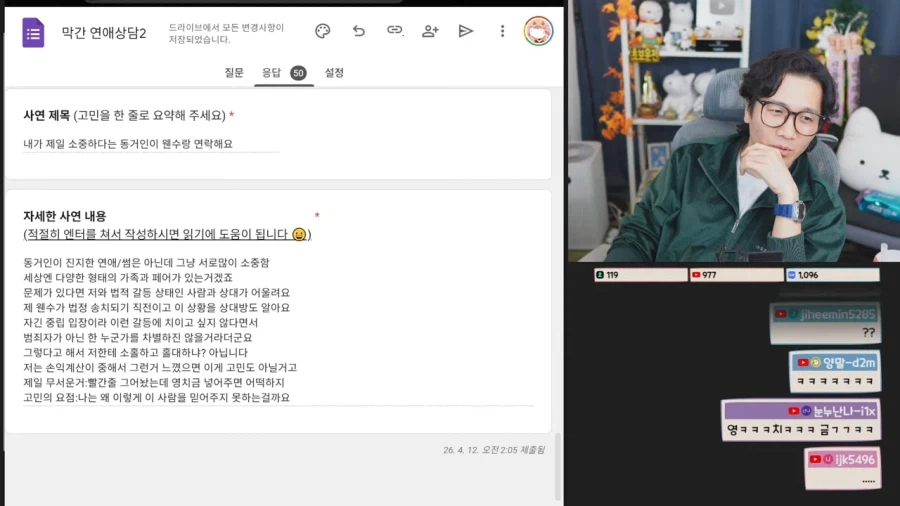Click the form page vertical scrollbar
This screenshot has height=506, width=900.
tap(558, 466)
